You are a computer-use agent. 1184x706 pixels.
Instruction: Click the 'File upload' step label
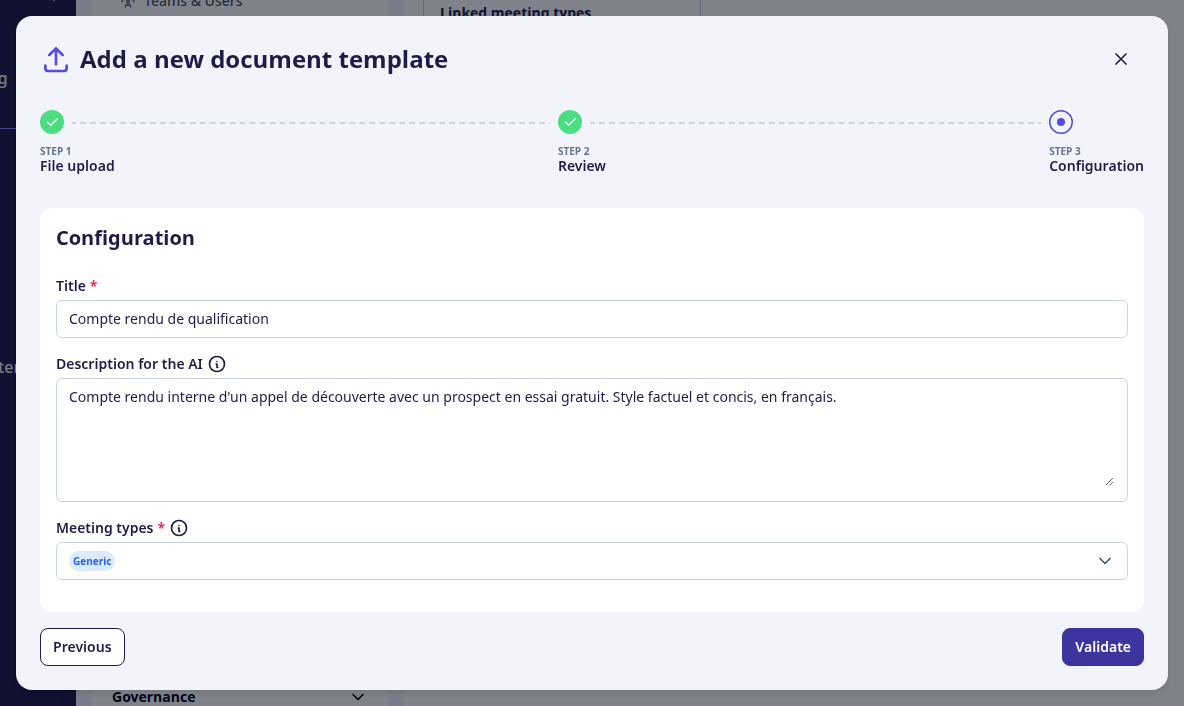(x=77, y=166)
